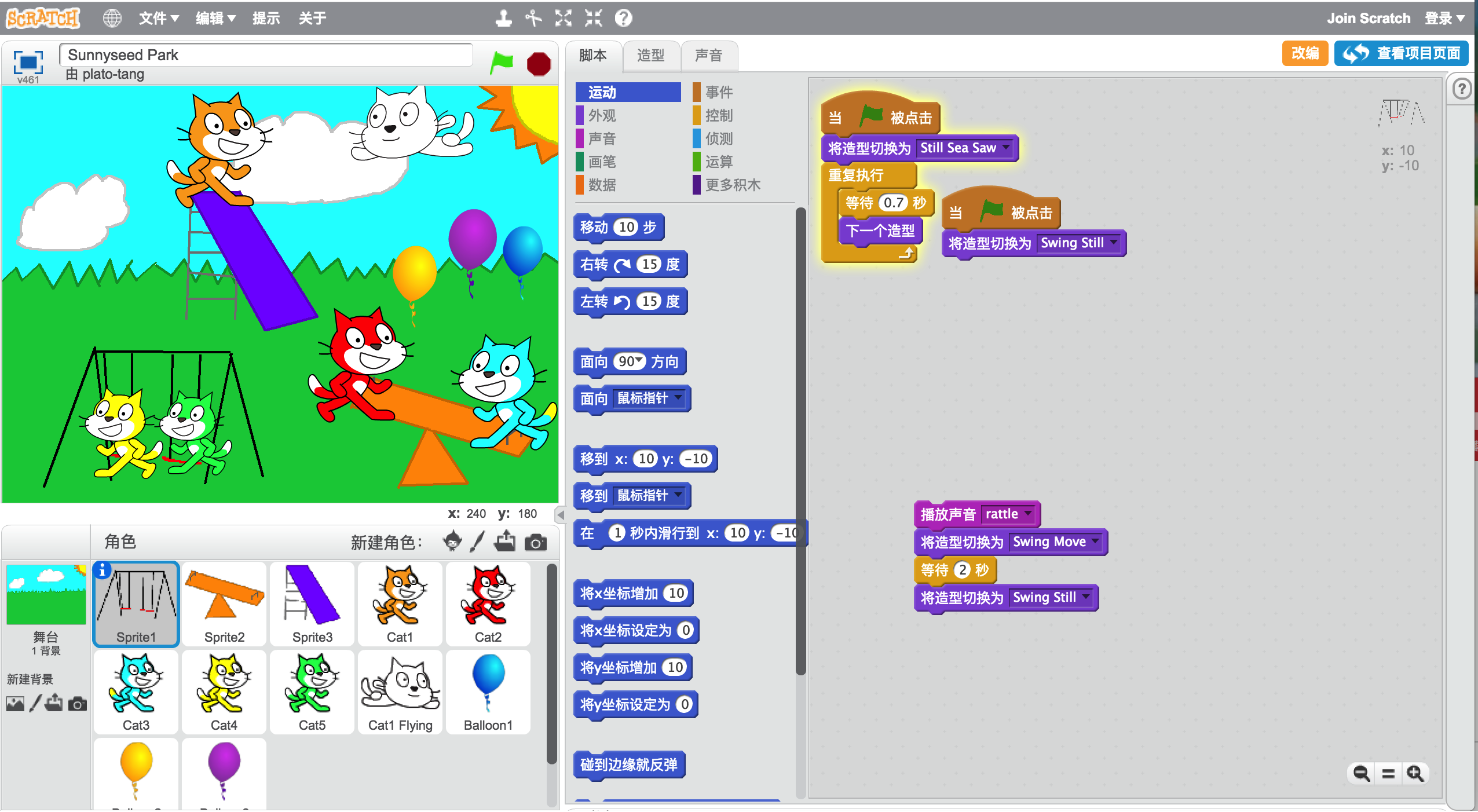This screenshot has width=1478, height=812.
Task: Create new sprite from camera icon
Action: [x=535, y=543]
